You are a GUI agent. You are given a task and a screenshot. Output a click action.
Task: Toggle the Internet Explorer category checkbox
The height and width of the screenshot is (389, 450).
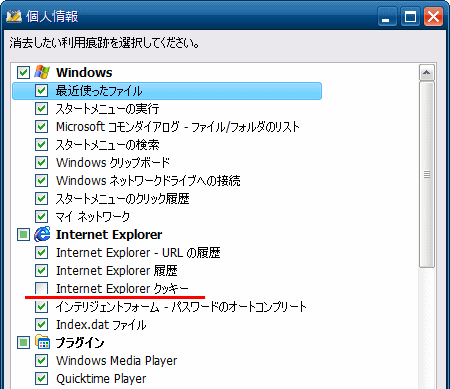click(x=23, y=235)
